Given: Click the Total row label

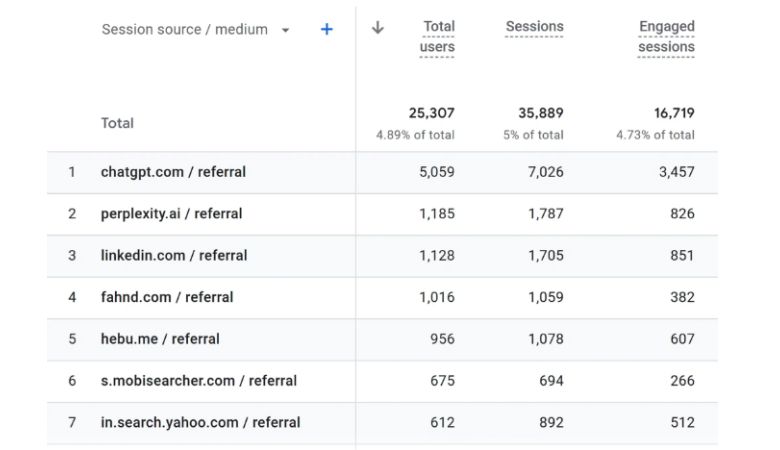Looking at the screenshot, I should [117, 123].
